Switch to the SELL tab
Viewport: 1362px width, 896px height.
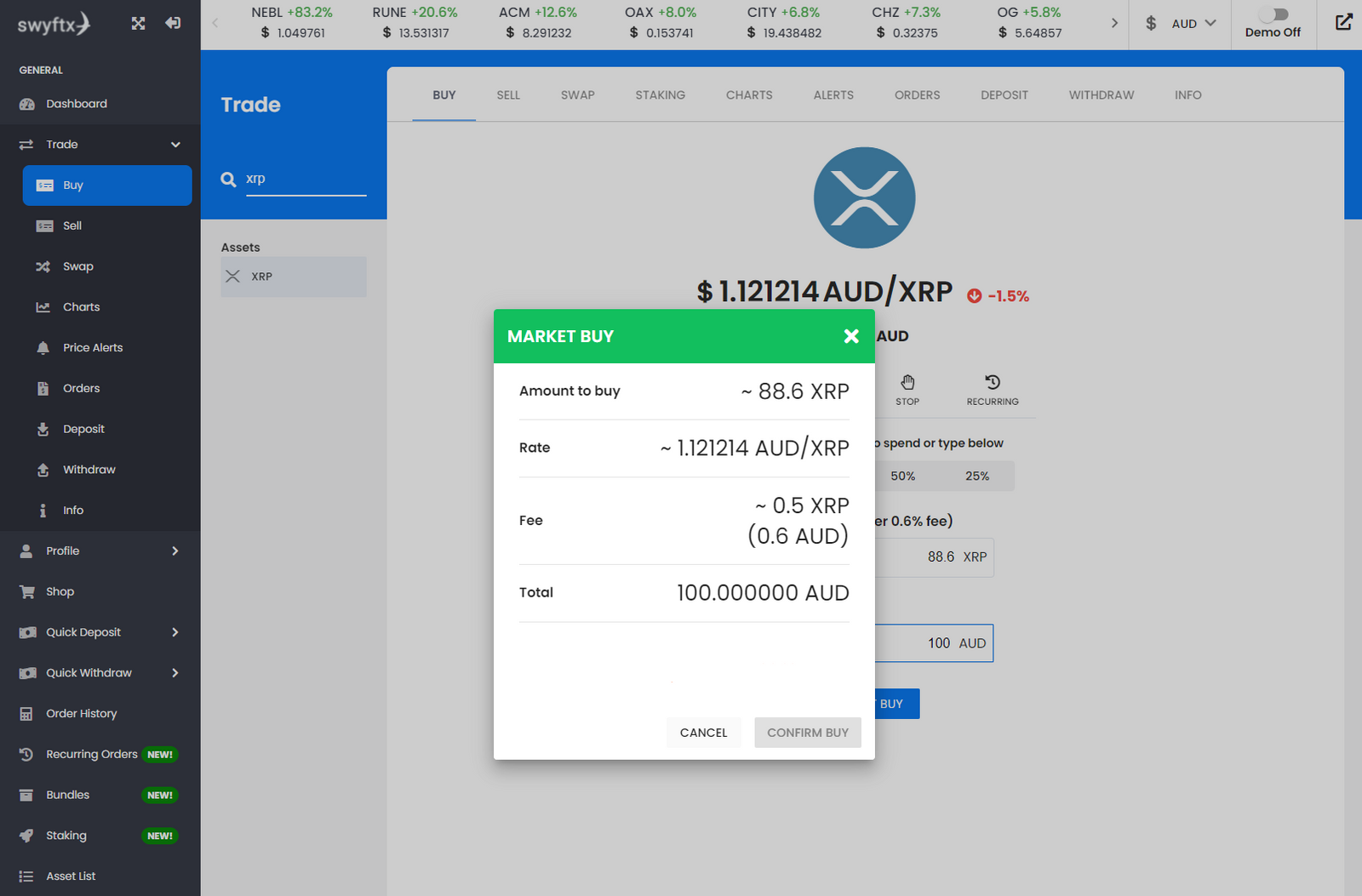tap(508, 95)
